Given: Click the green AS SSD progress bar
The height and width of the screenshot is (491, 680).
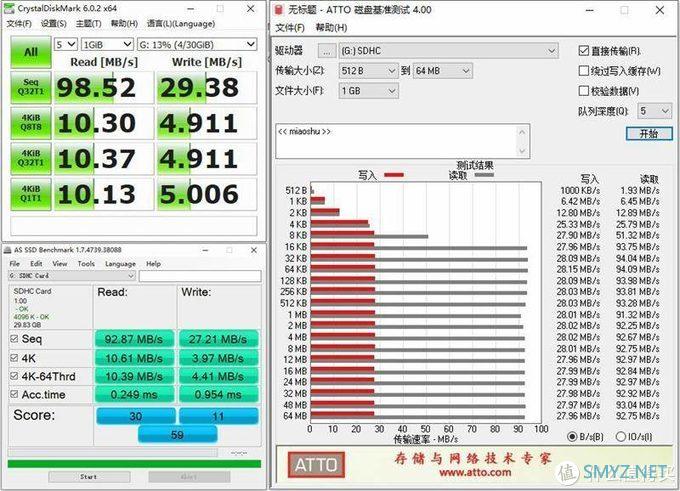Looking at the screenshot, I should pyautogui.click(x=134, y=464).
